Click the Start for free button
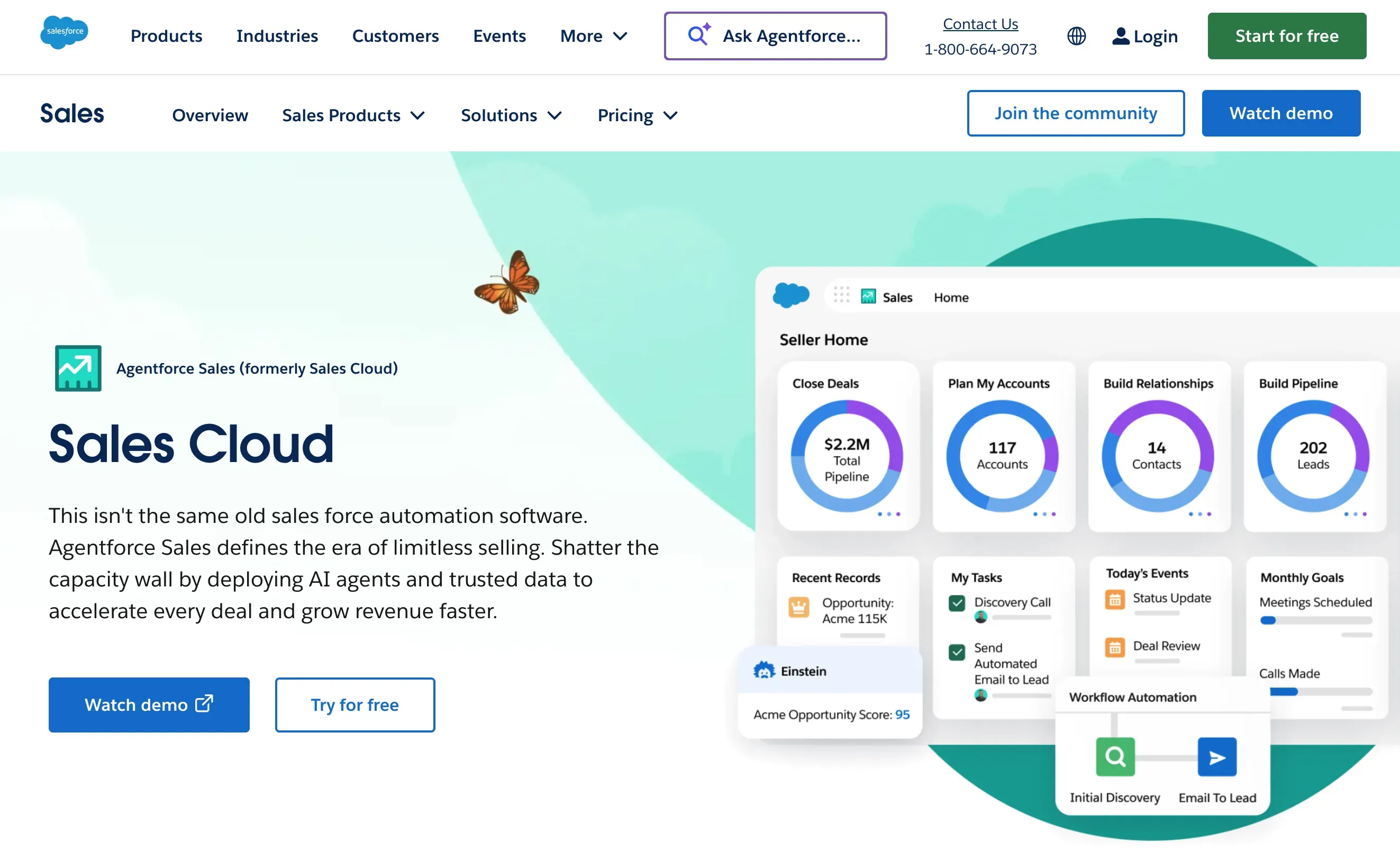 coord(1286,36)
